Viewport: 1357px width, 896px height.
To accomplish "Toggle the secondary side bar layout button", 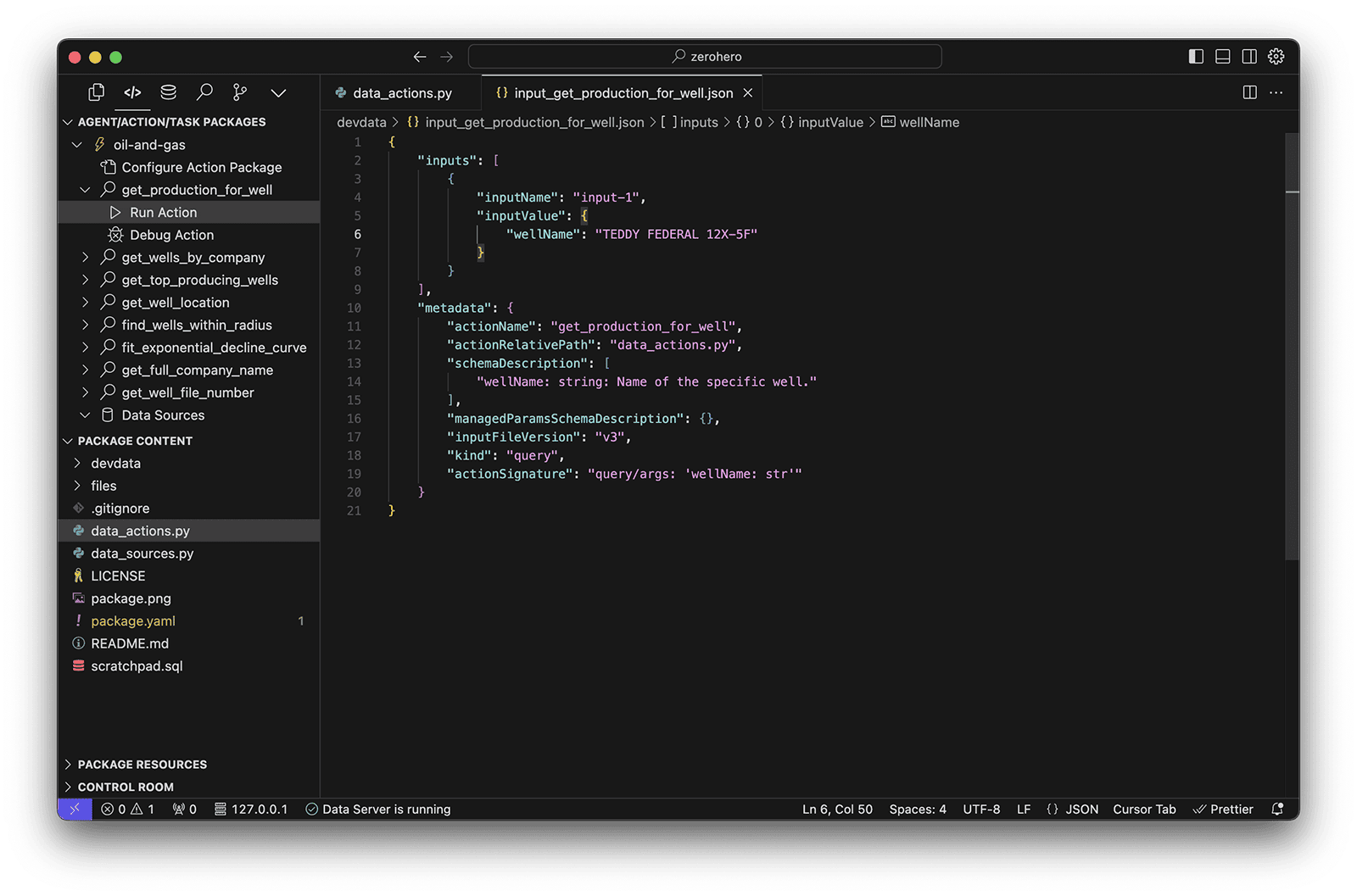I will tap(1249, 57).
